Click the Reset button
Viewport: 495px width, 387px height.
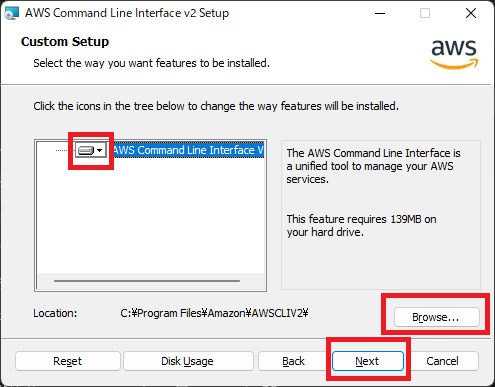click(x=68, y=361)
